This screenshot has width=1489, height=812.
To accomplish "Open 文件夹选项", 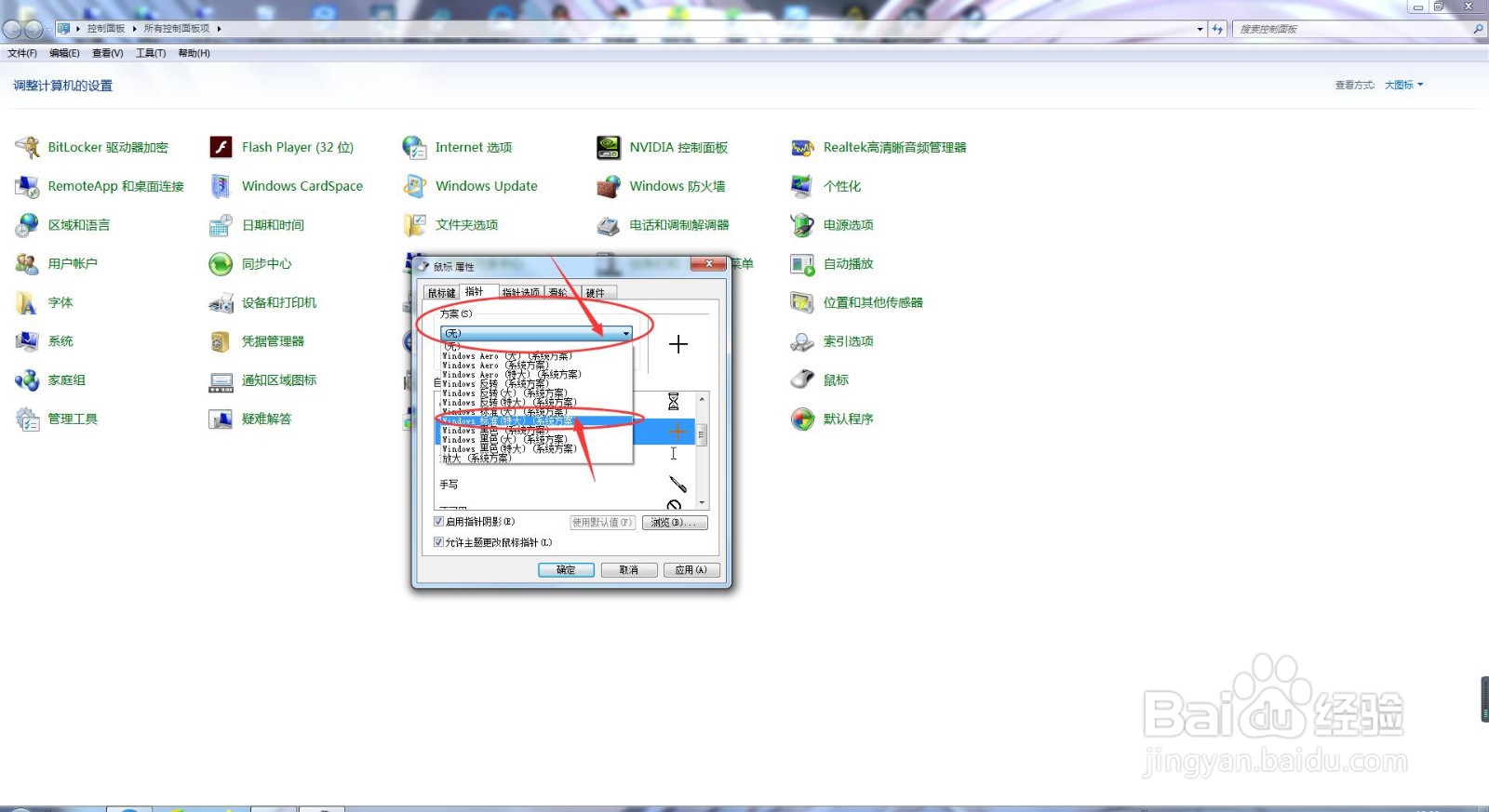I will point(450,225).
